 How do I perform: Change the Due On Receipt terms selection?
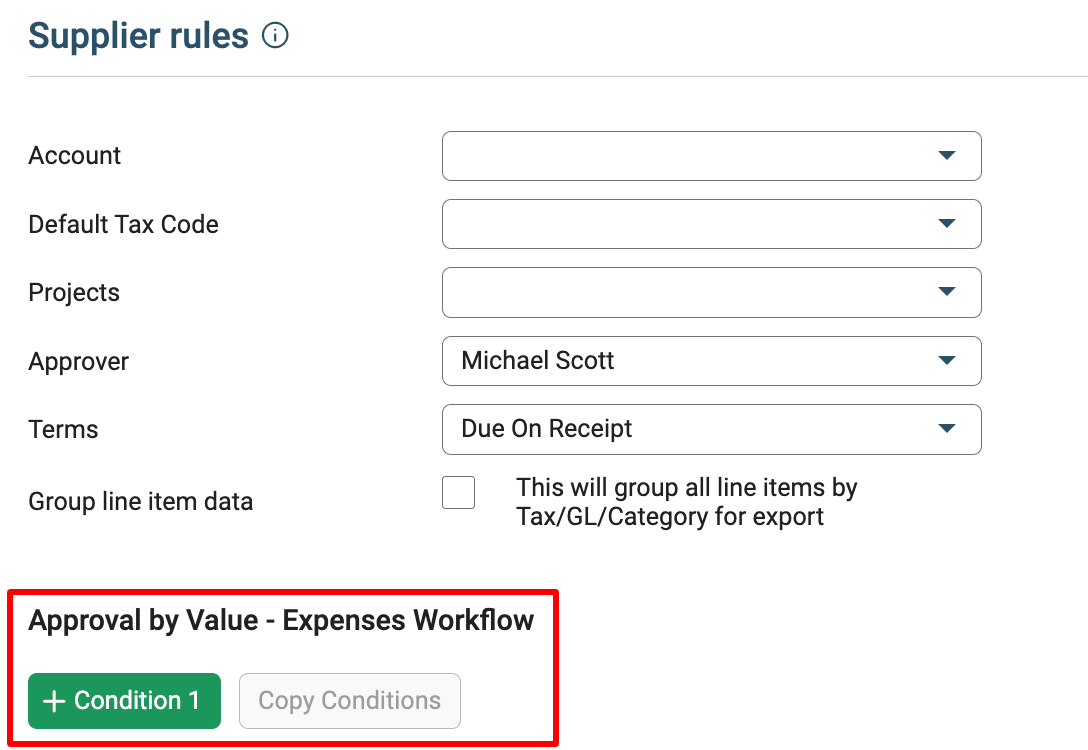point(711,429)
